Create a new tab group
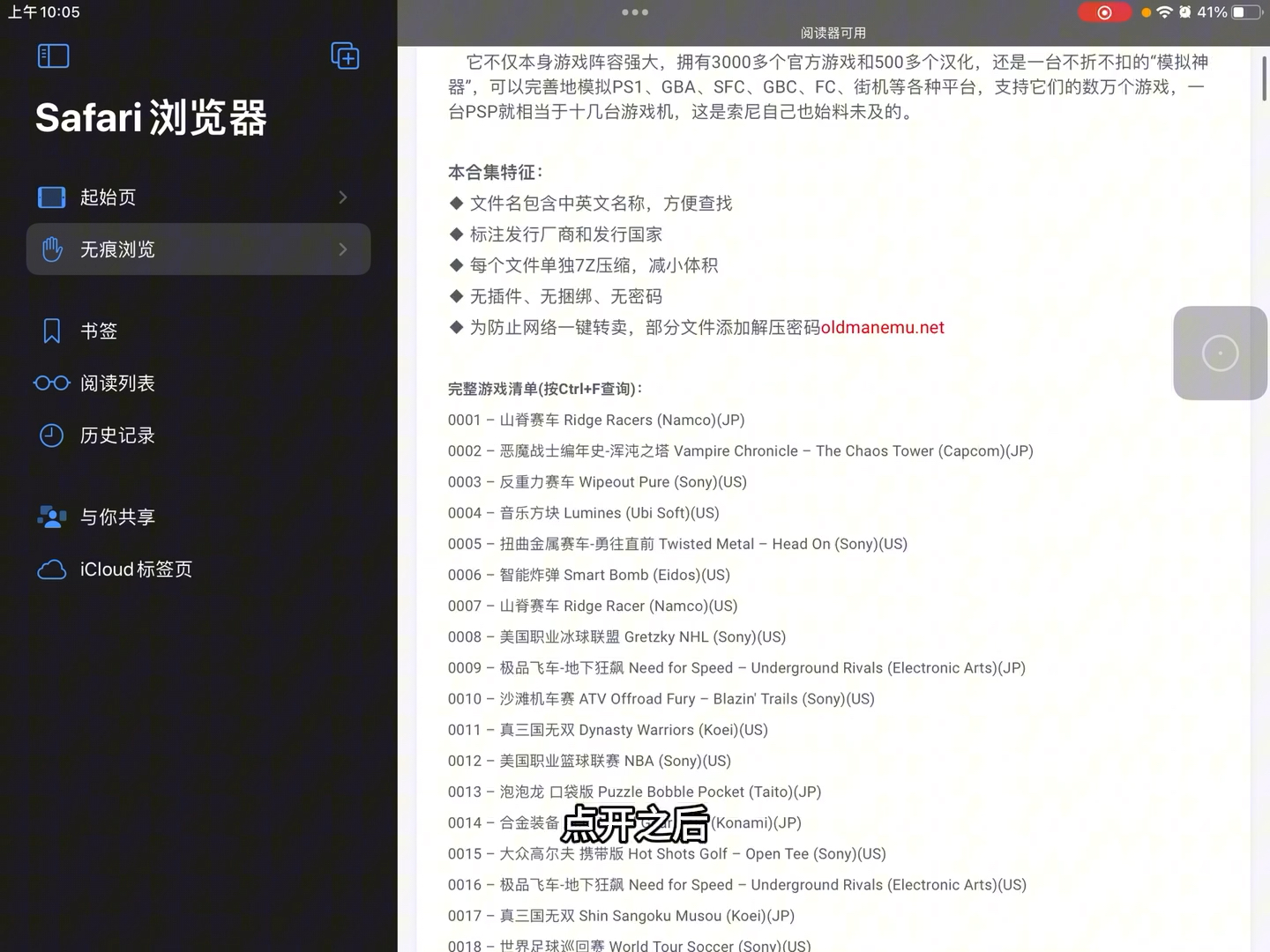Screen dimensions: 1270x952 tap(345, 56)
